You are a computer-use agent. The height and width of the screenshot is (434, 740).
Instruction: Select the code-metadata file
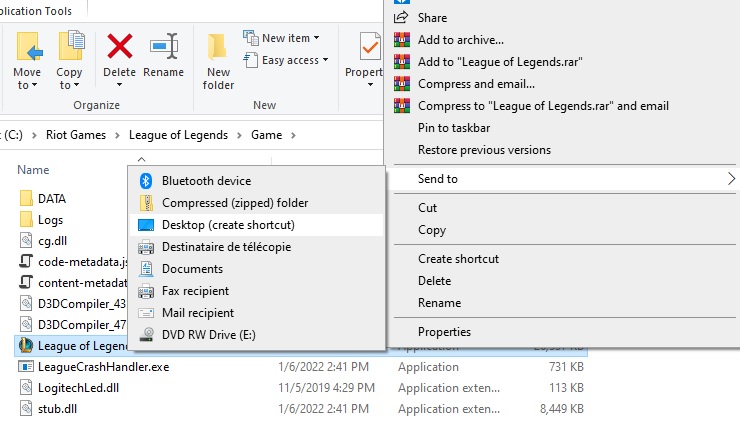[x=83, y=262]
